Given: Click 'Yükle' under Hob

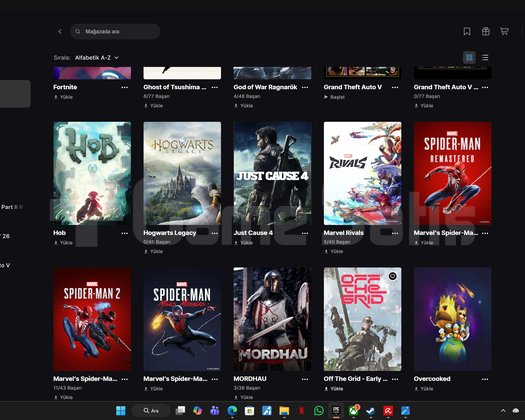Looking at the screenshot, I should coord(63,243).
